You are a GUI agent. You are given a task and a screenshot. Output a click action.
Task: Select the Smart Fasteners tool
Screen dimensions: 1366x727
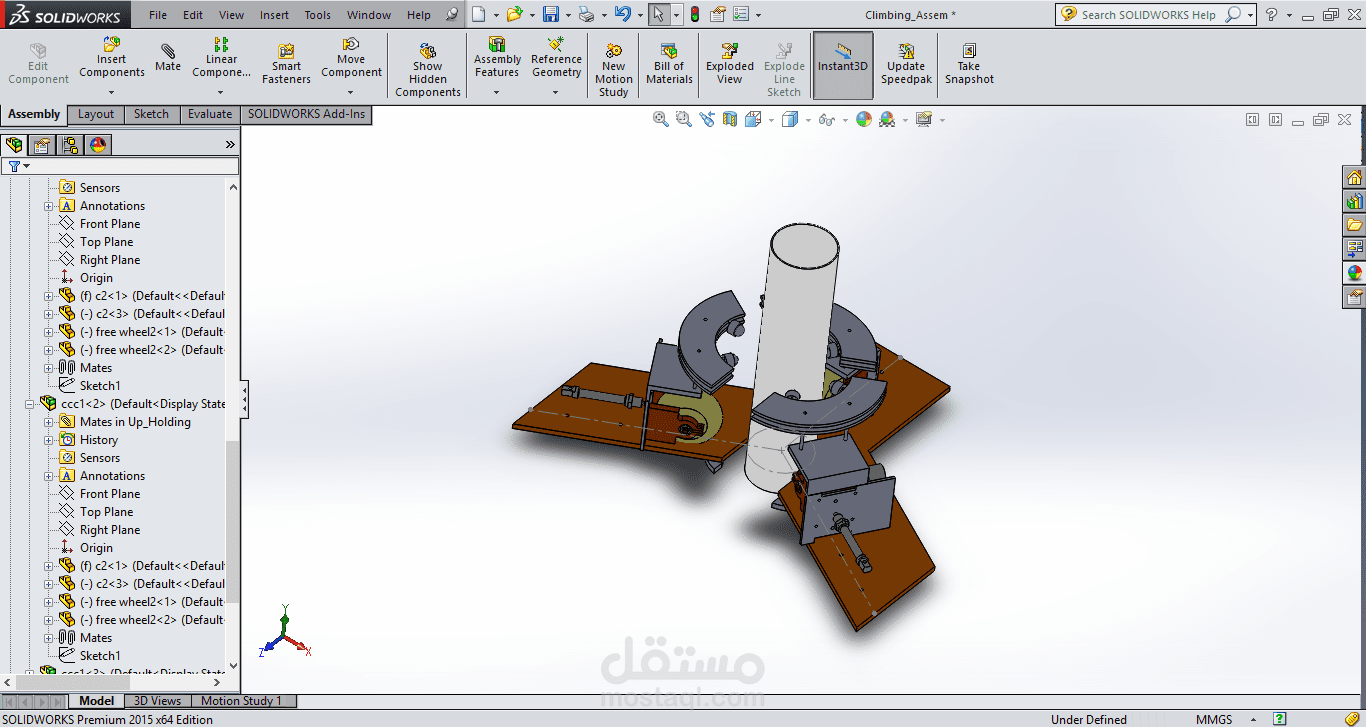coord(286,60)
